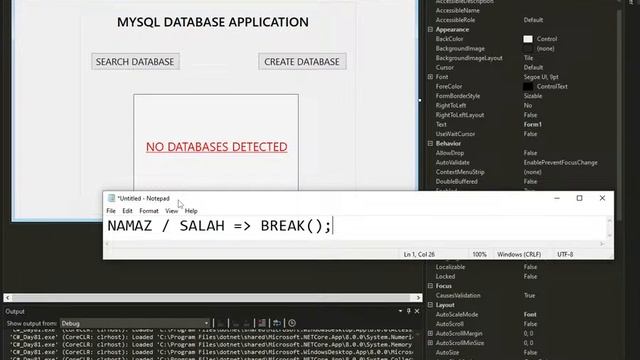The image size is (640, 360).
Task: Pin the Output panel with pushpin icon
Action: click(409, 311)
